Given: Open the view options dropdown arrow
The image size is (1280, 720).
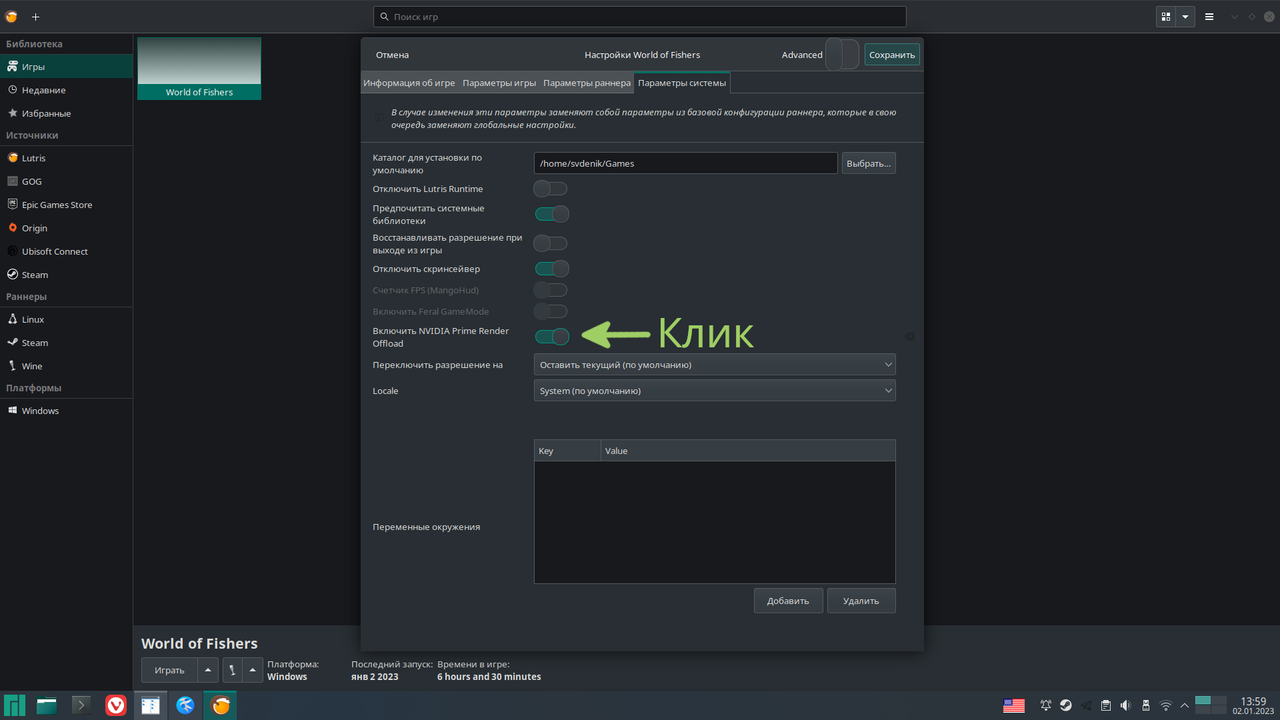Looking at the screenshot, I should point(1186,17).
